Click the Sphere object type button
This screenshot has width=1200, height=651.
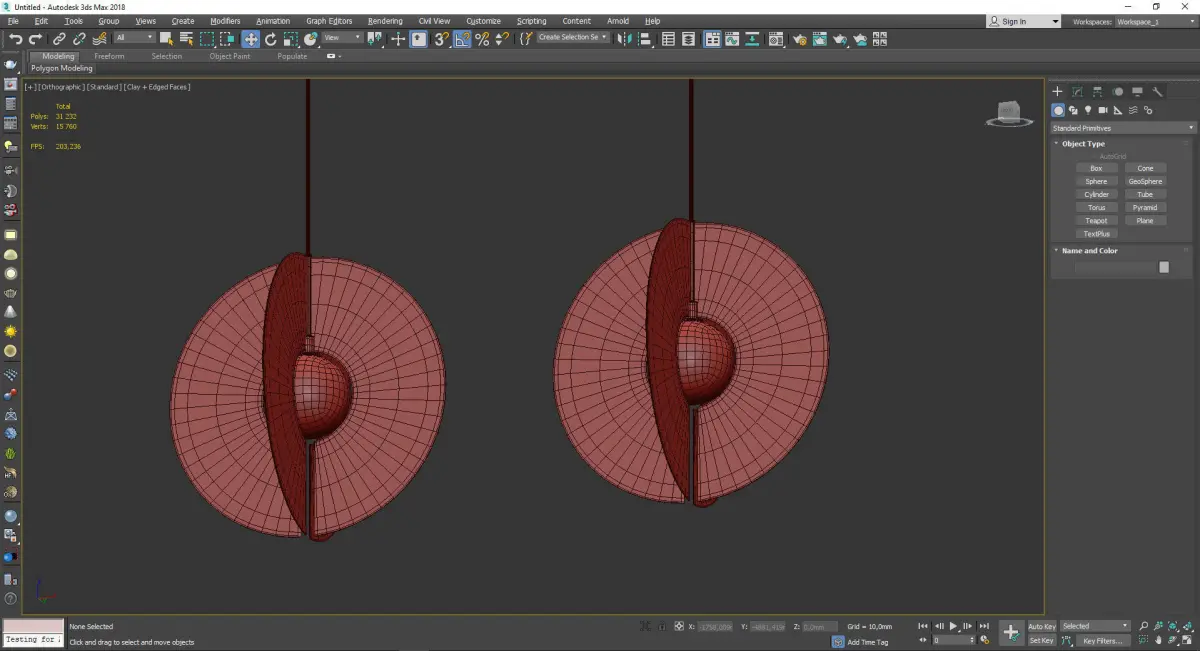(1096, 182)
